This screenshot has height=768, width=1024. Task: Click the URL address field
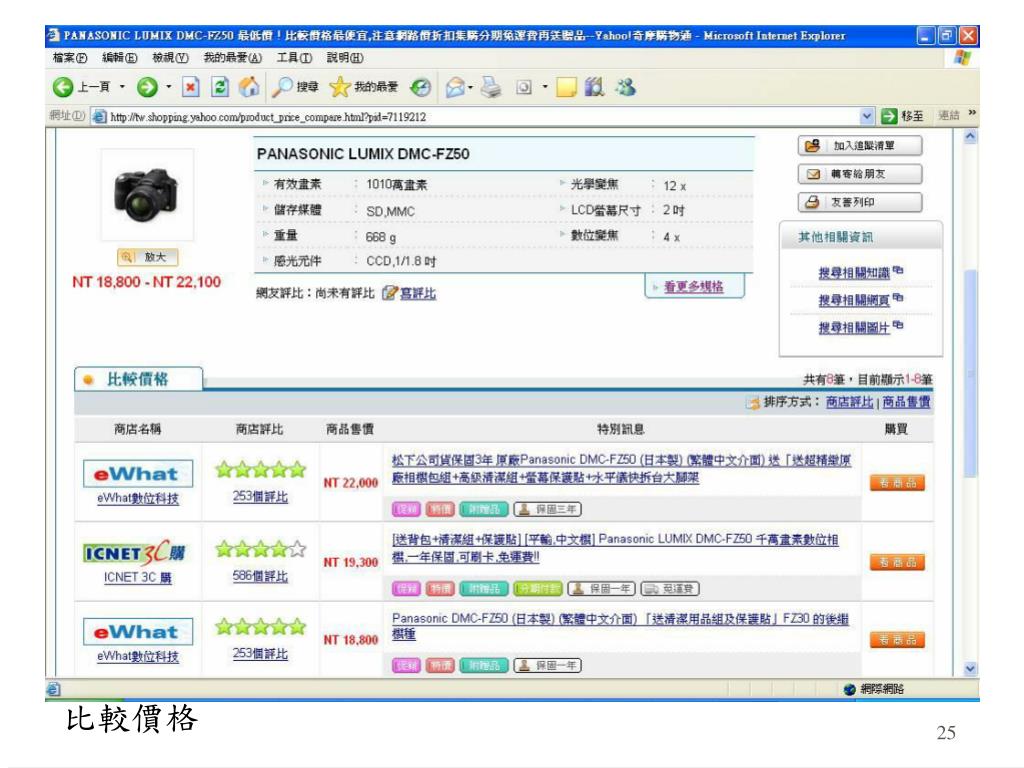coord(482,117)
